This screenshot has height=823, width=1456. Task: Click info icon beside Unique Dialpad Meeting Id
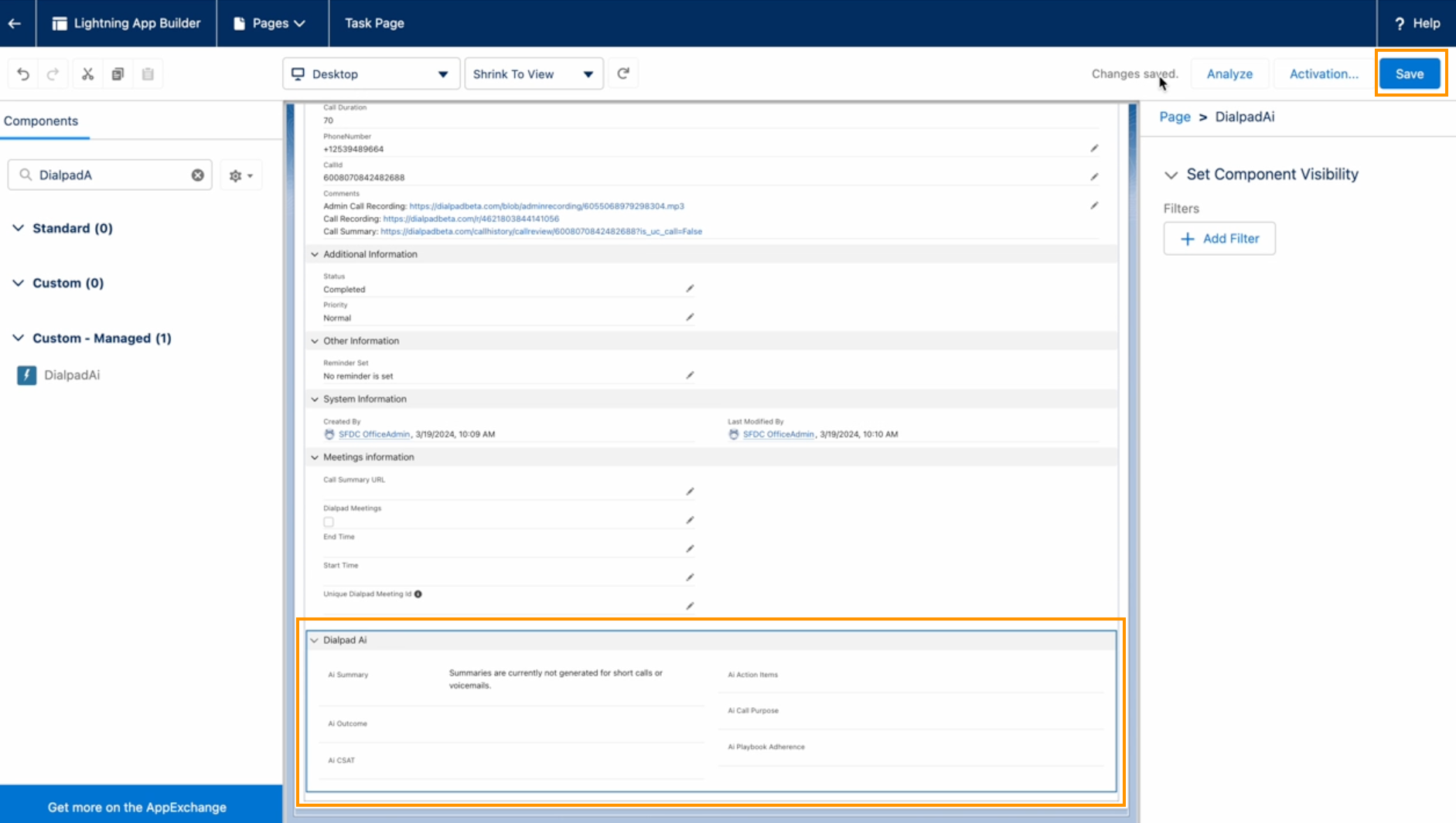point(418,594)
